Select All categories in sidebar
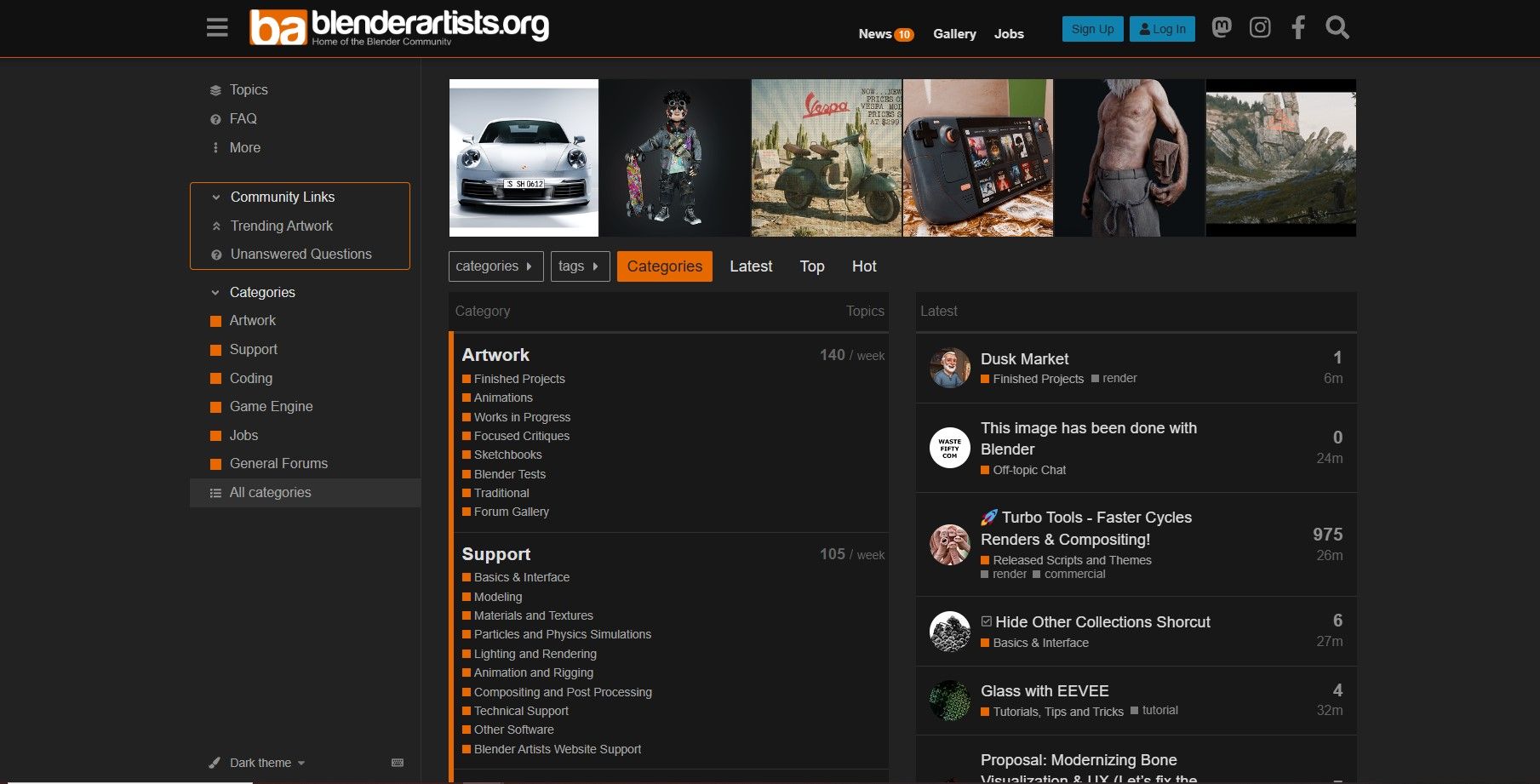The width and height of the screenshot is (1540, 784). tap(270, 493)
